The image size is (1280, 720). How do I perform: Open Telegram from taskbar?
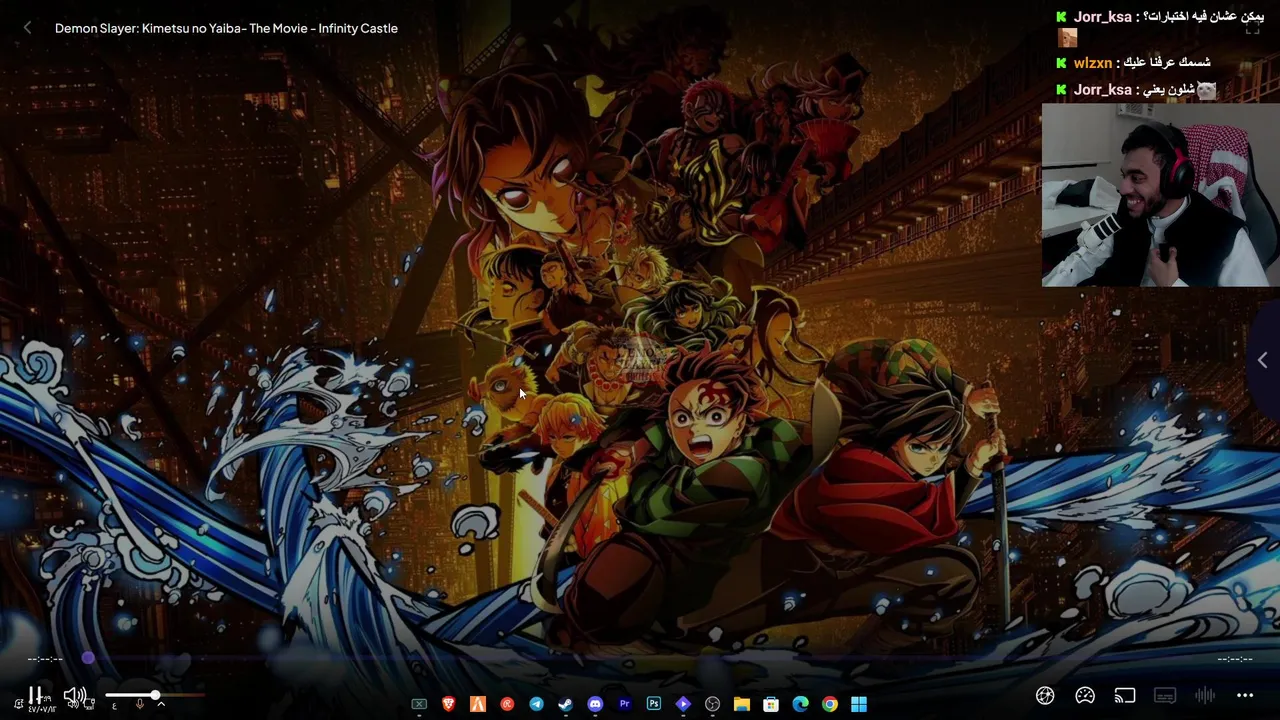tap(536, 704)
